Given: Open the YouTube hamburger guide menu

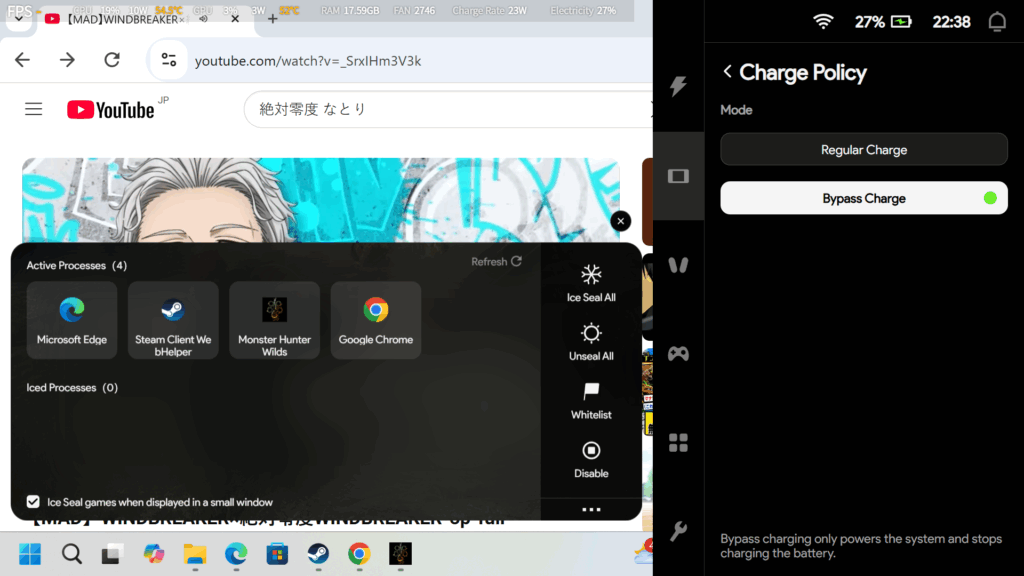Looking at the screenshot, I should coord(34,109).
